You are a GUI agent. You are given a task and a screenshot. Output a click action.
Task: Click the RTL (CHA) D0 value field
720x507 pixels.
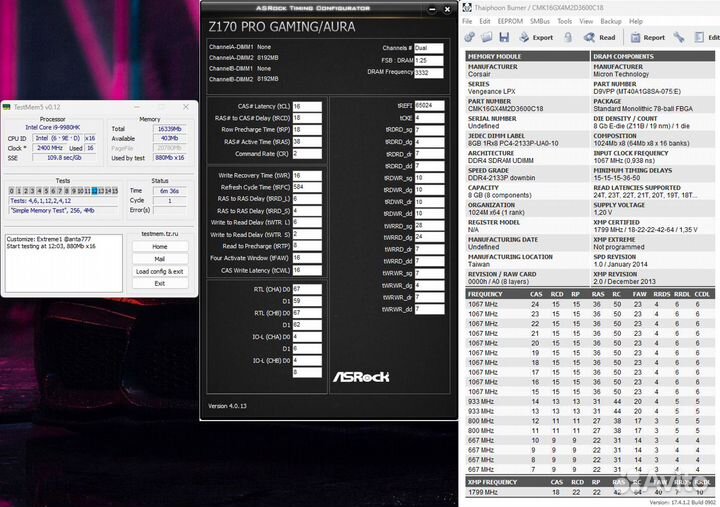(x=307, y=289)
